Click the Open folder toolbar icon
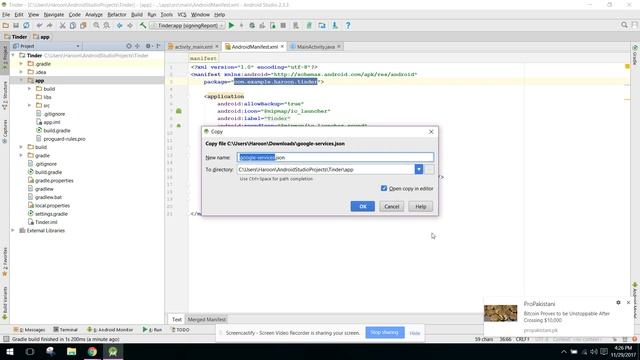 (6, 25)
